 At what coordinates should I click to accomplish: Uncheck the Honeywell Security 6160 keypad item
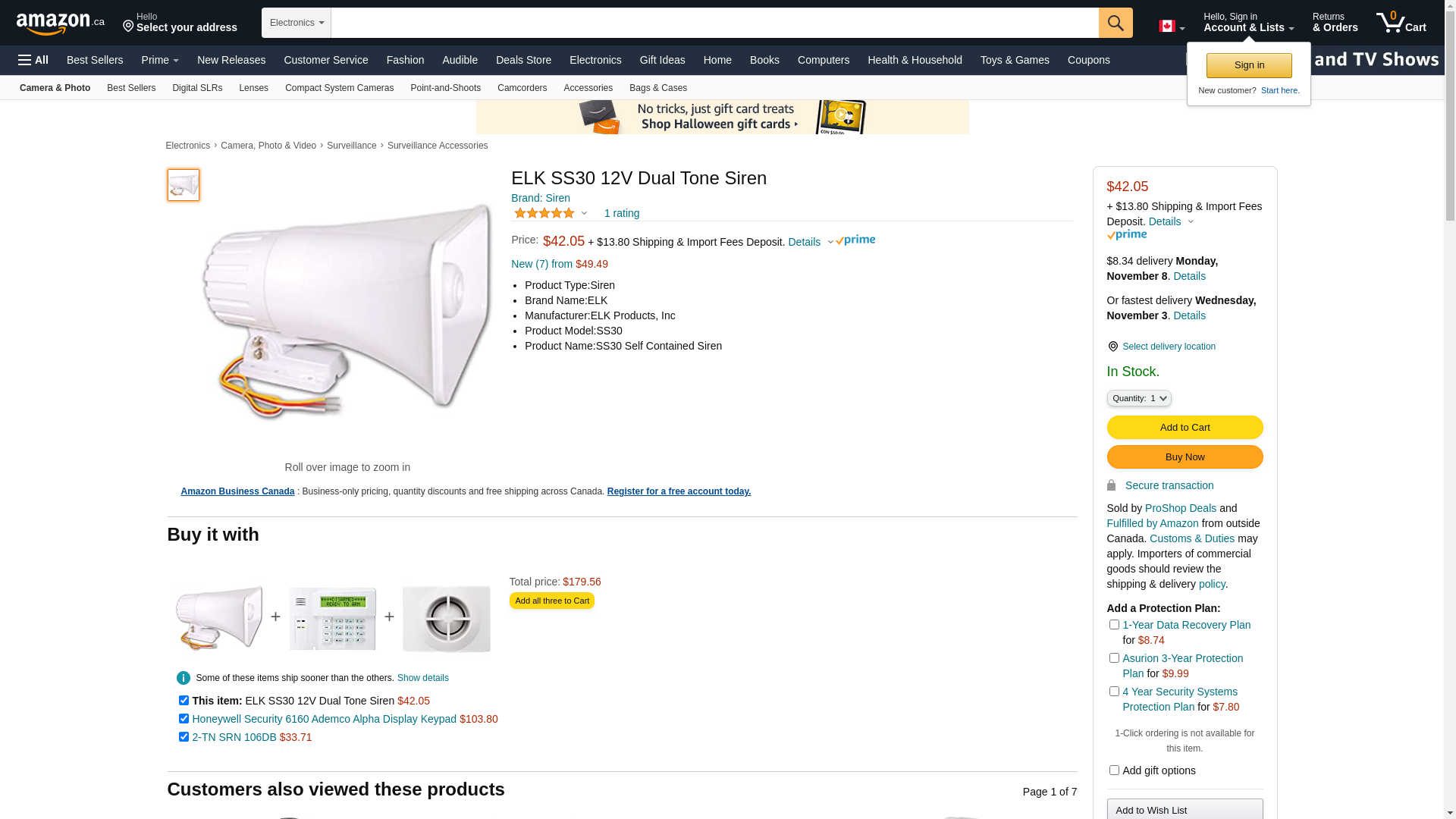tap(184, 719)
